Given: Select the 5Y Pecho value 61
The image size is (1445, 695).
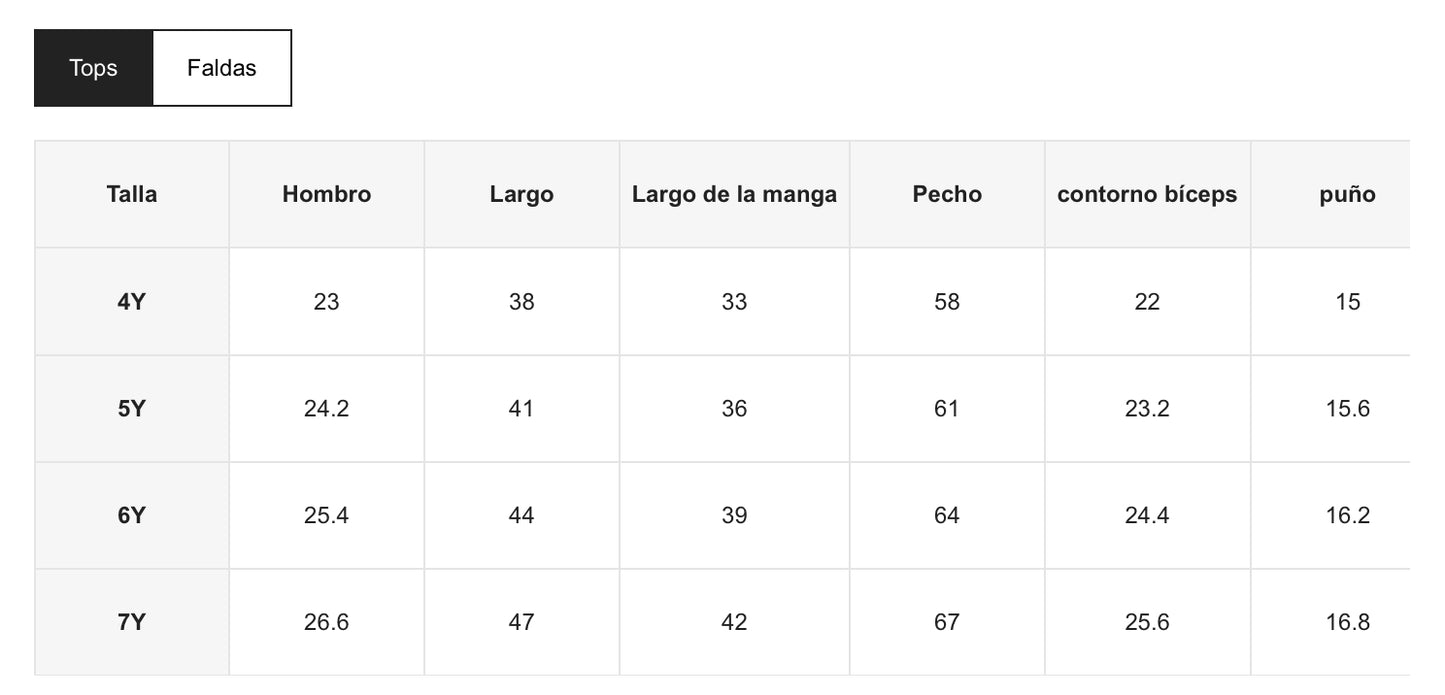Looking at the screenshot, I should 947,408.
